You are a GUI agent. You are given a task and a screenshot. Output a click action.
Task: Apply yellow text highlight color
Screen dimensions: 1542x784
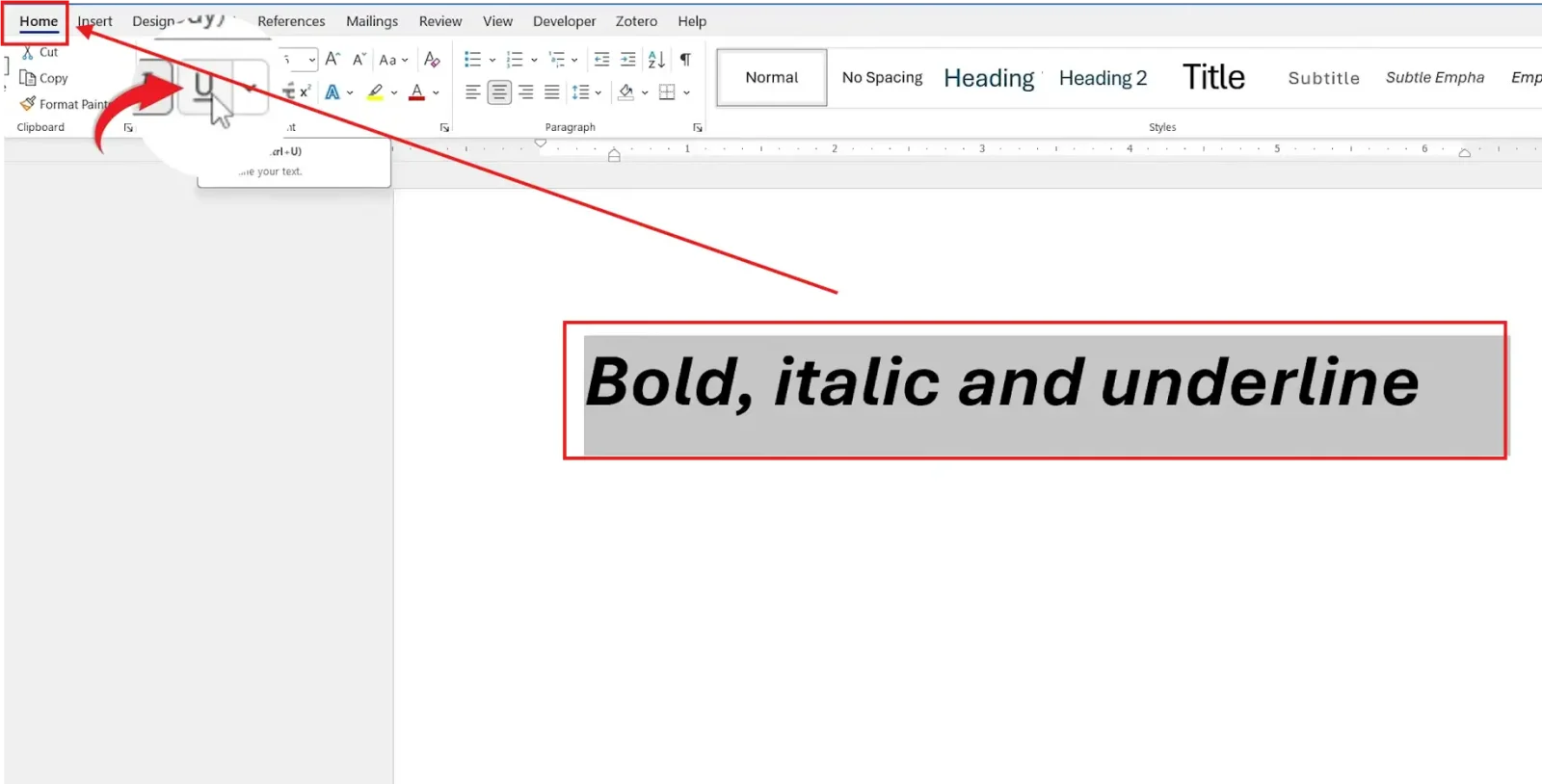[x=375, y=92]
